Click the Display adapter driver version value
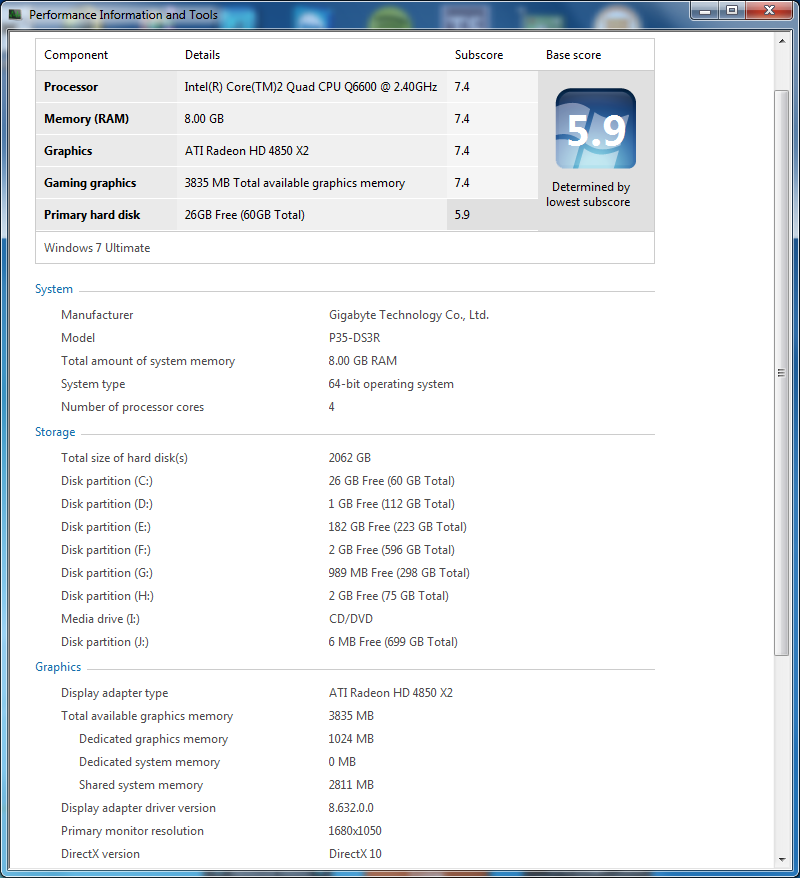 (351, 808)
